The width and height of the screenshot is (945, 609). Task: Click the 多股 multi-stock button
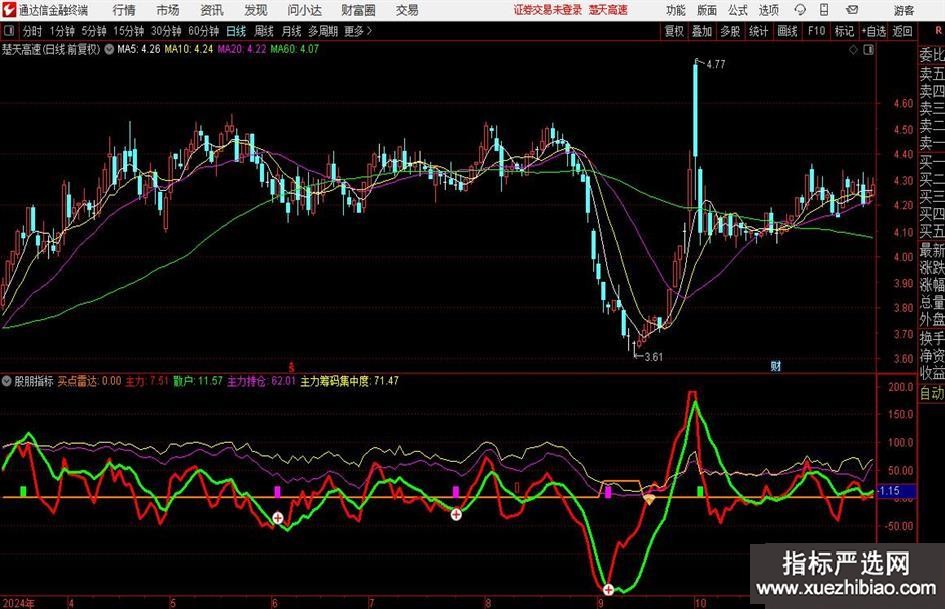click(x=730, y=31)
